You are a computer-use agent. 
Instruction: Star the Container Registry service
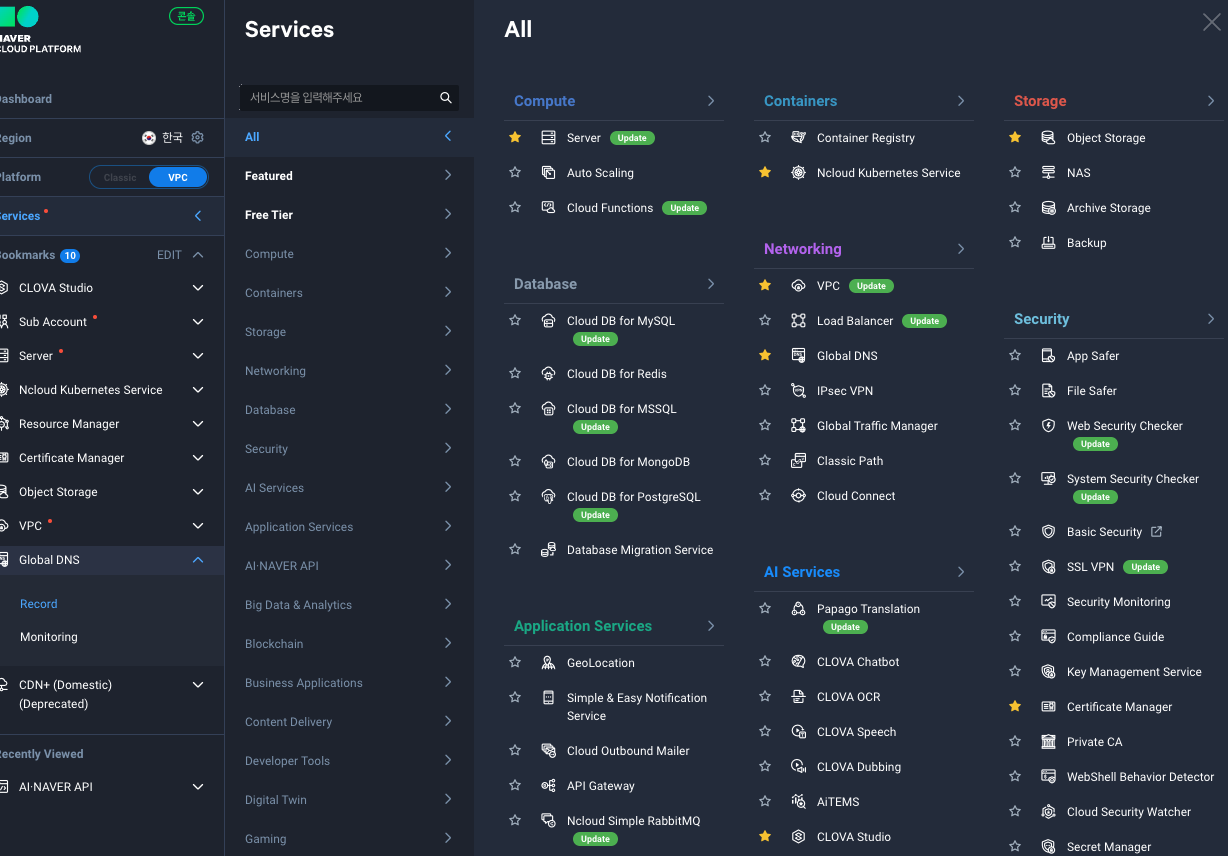(x=765, y=138)
